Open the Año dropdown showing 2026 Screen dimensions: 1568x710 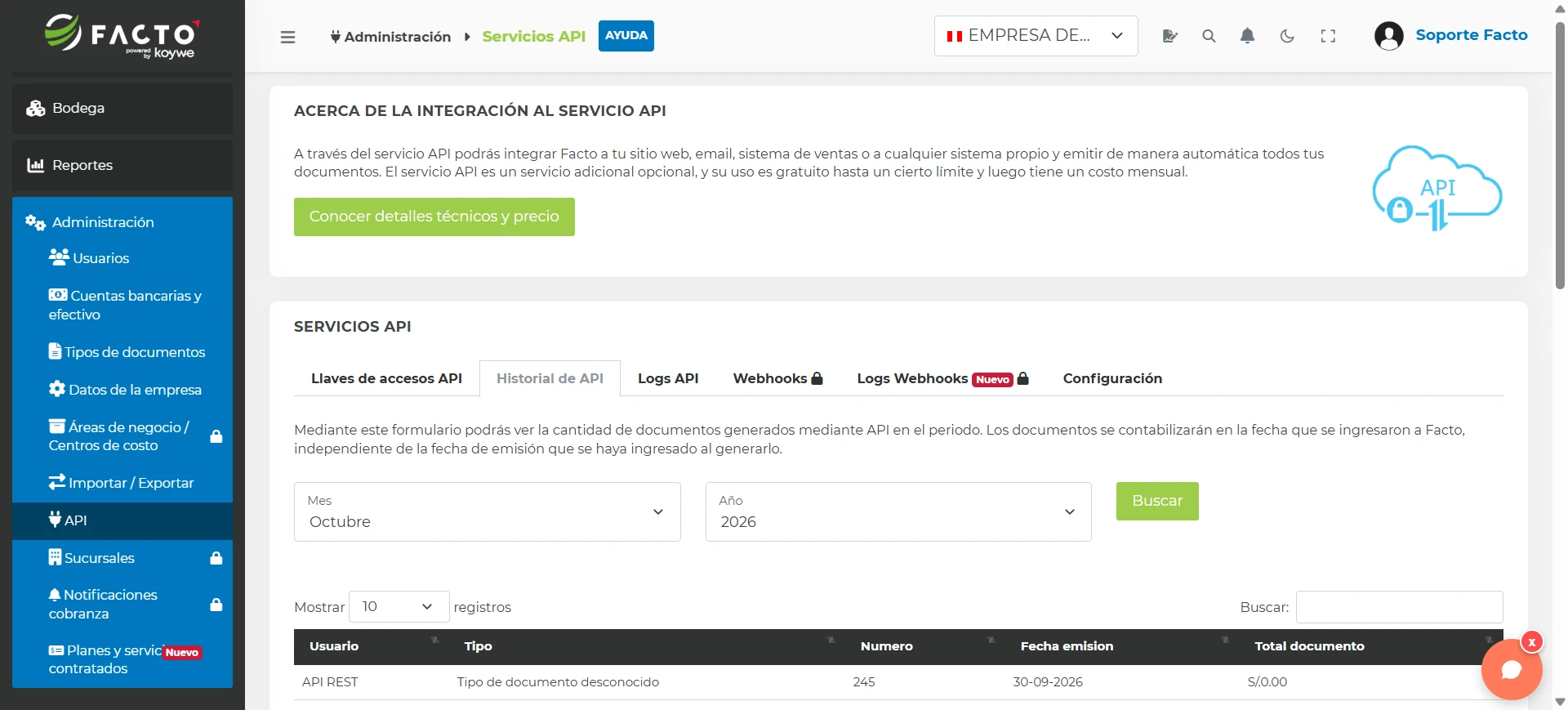click(x=898, y=511)
